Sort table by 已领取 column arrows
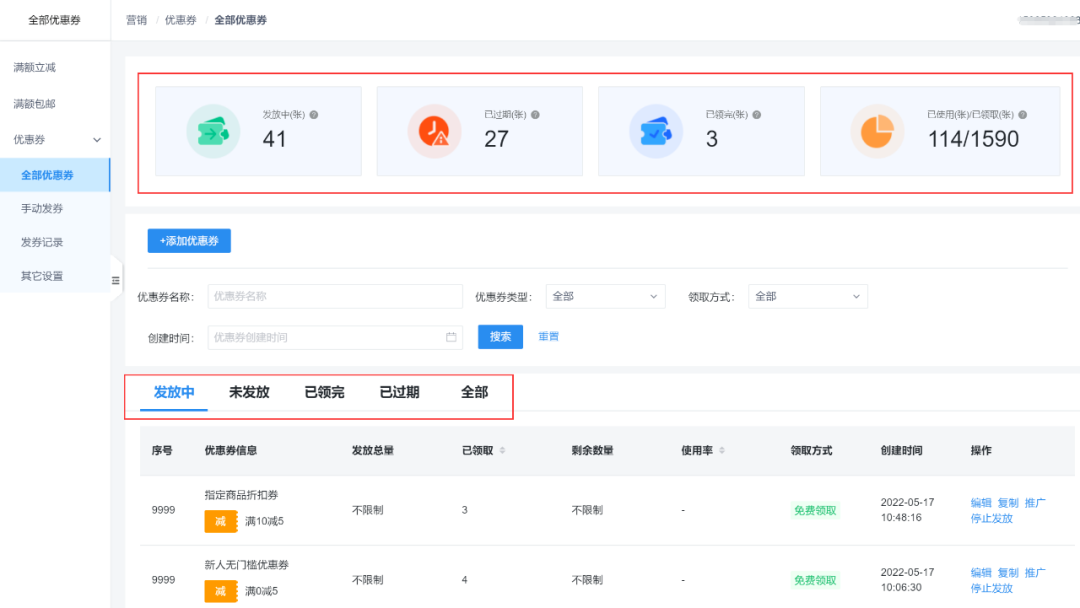 coord(503,450)
